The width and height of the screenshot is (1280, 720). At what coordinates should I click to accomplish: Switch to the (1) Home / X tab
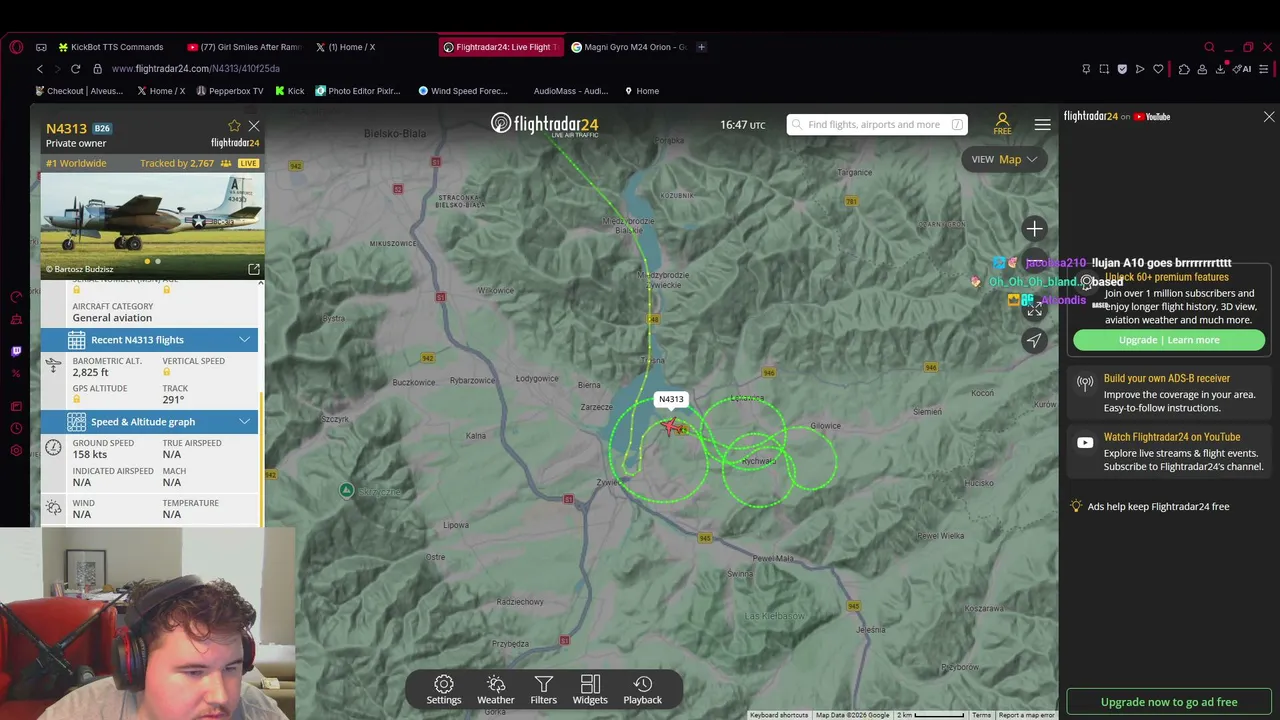(x=345, y=47)
